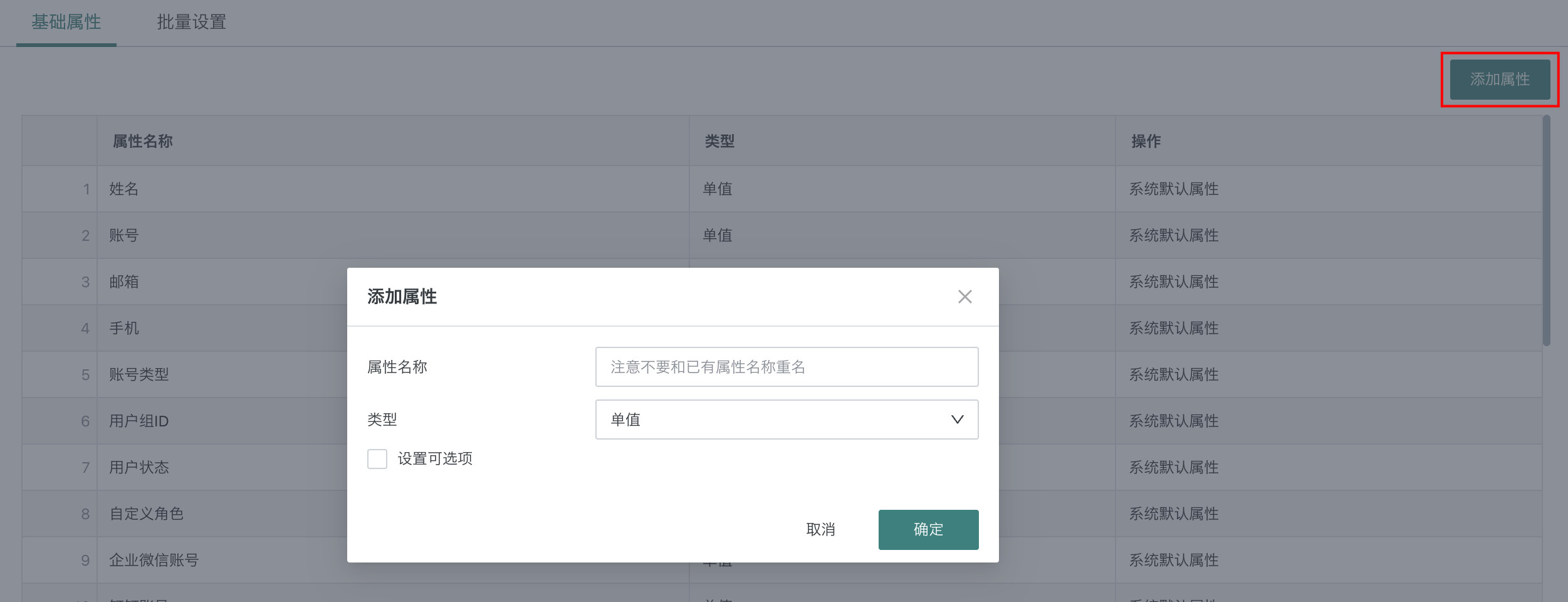Viewport: 1568px width, 602px height.
Task: Click 取消 to cancel the dialog
Action: coord(820,530)
